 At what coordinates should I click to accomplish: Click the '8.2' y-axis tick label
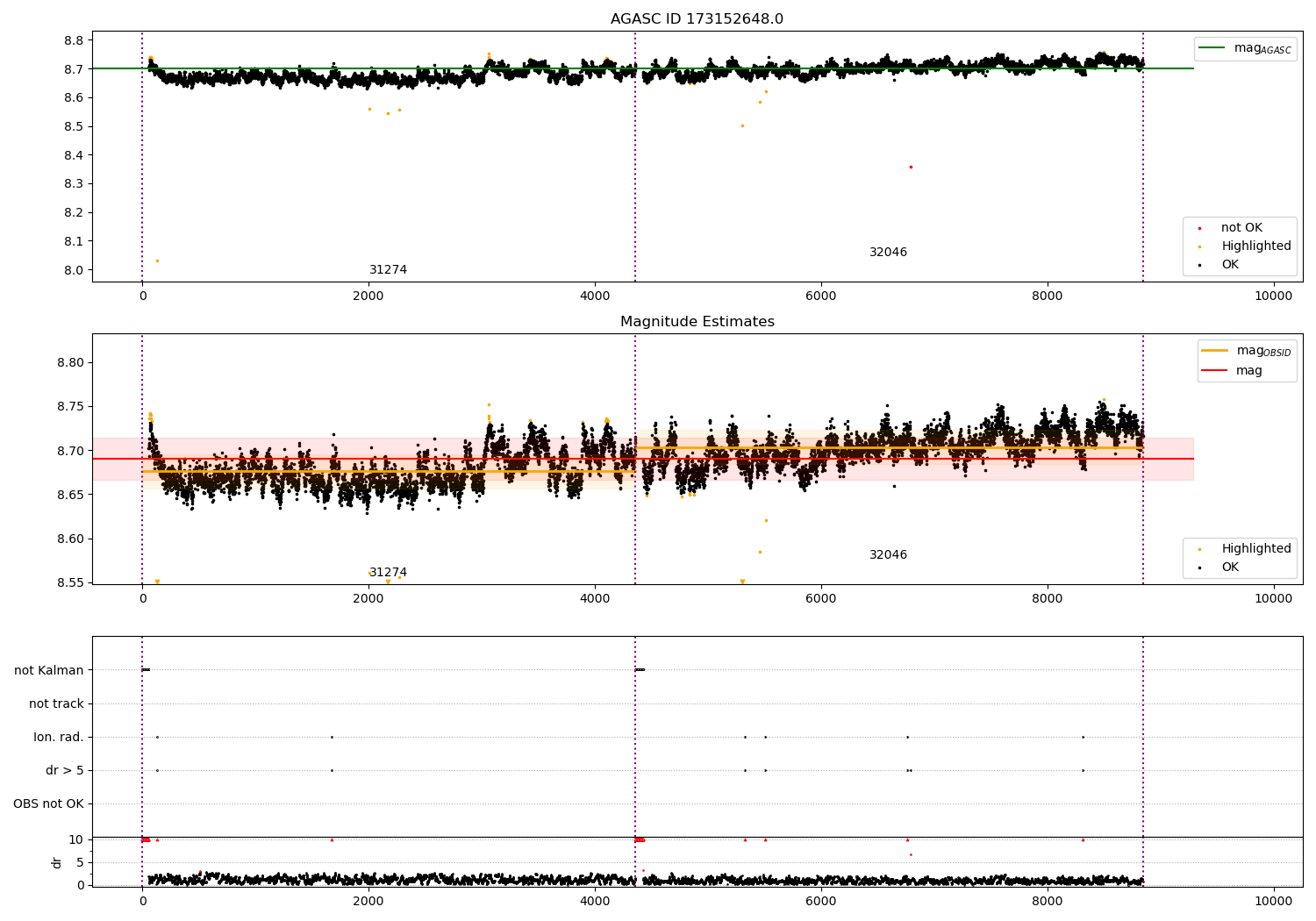pyautogui.click(x=74, y=213)
